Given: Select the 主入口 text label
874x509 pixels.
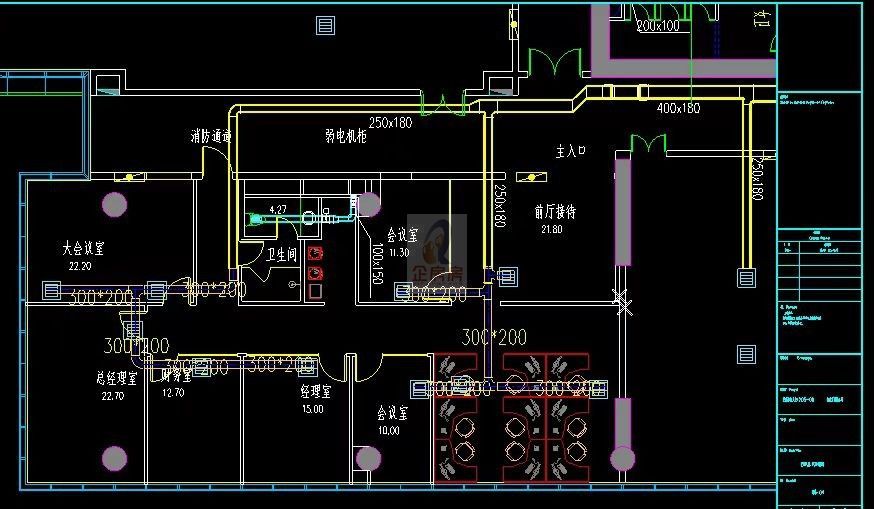Looking at the screenshot, I should click(570, 151).
